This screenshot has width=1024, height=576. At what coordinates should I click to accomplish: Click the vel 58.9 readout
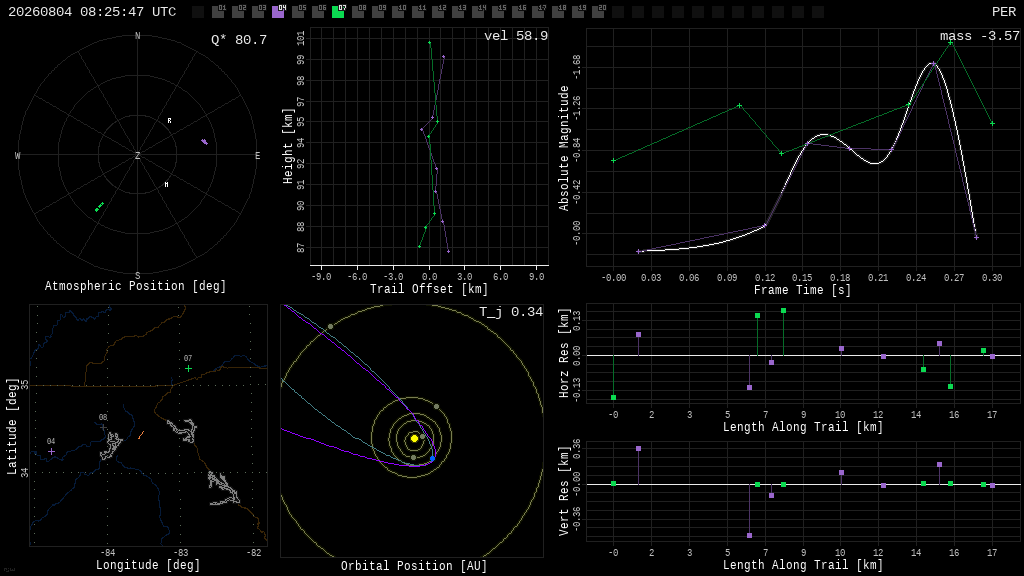(x=516, y=36)
